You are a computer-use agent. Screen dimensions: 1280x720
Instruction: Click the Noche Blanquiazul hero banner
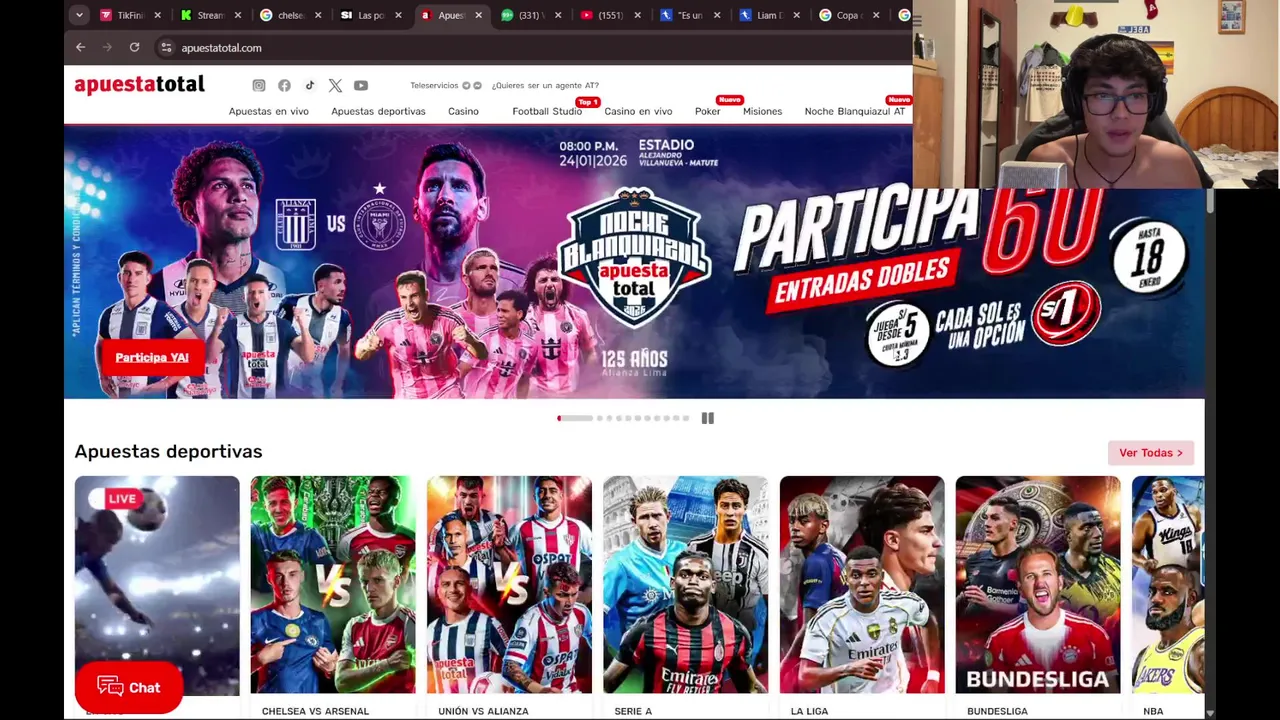point(635,262)
